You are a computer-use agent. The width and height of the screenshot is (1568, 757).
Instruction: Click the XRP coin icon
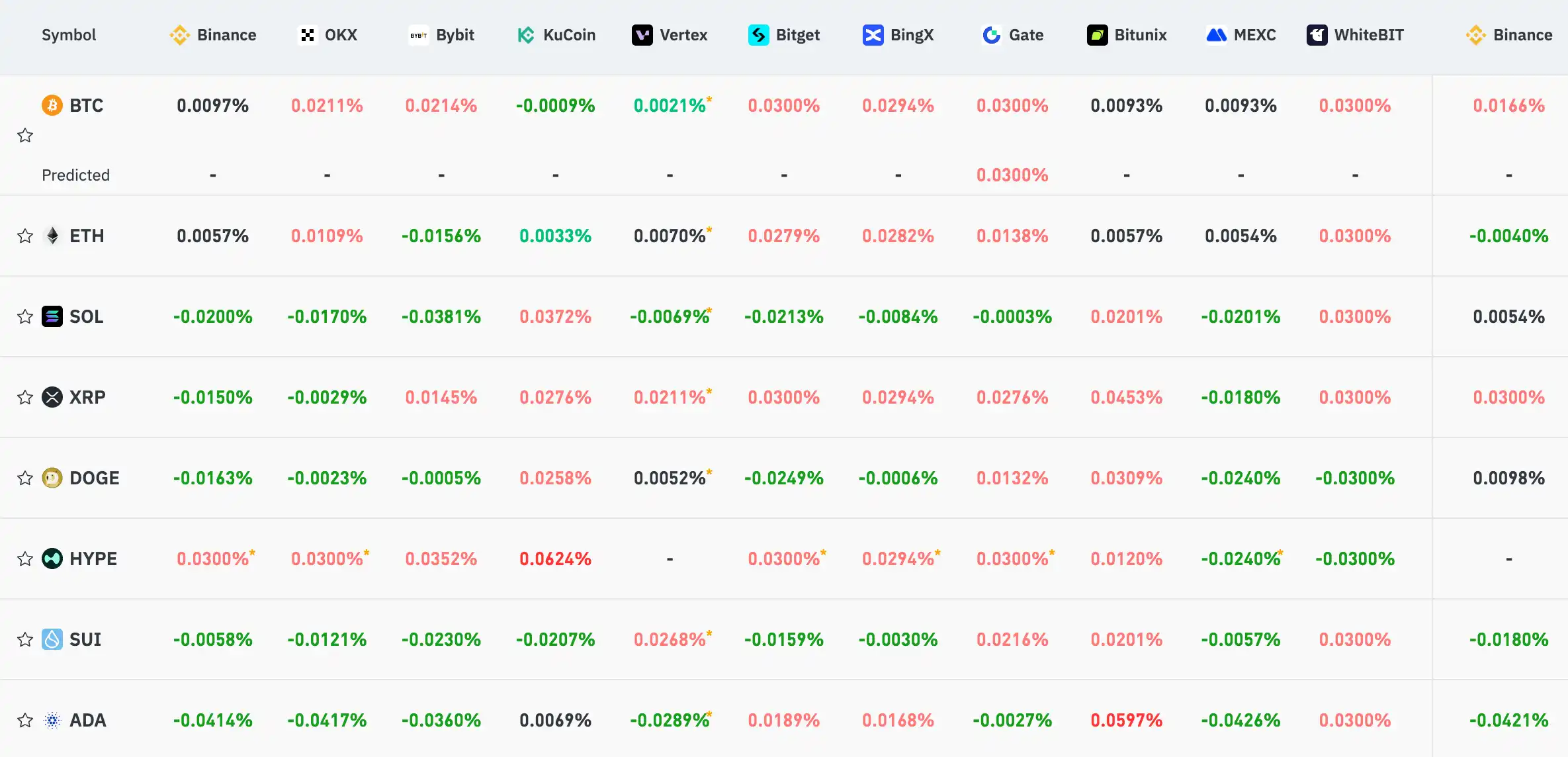[x=52, y=397]
